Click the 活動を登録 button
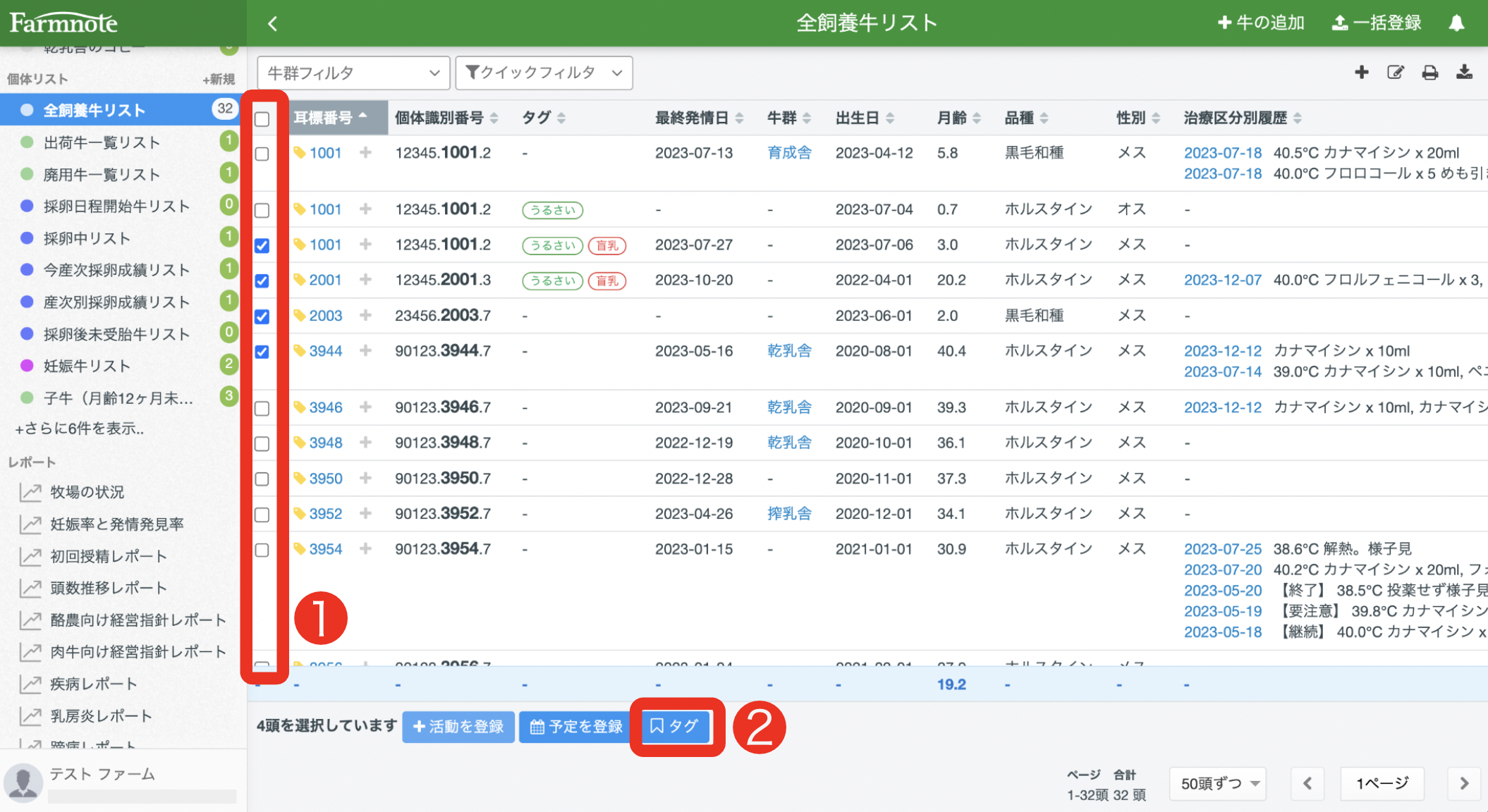1488x812 pixels. pyautogui.click(x=458, y=726)
